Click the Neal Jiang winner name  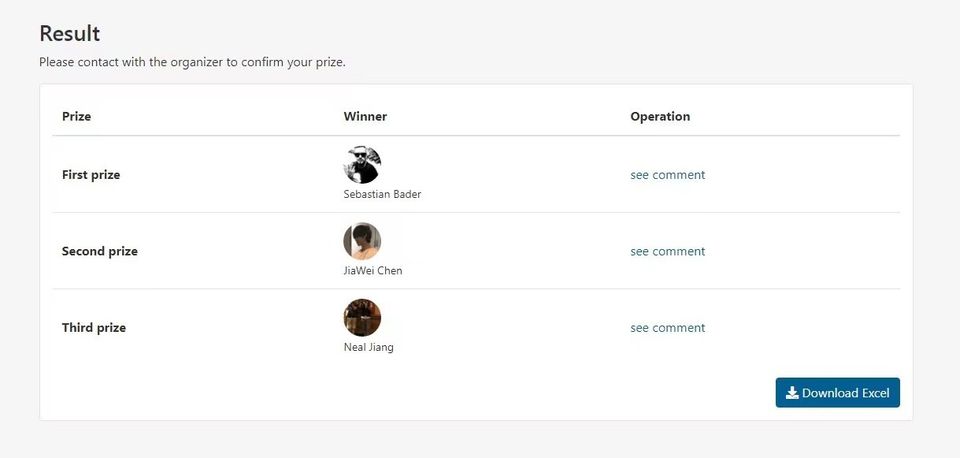(368, 348)
